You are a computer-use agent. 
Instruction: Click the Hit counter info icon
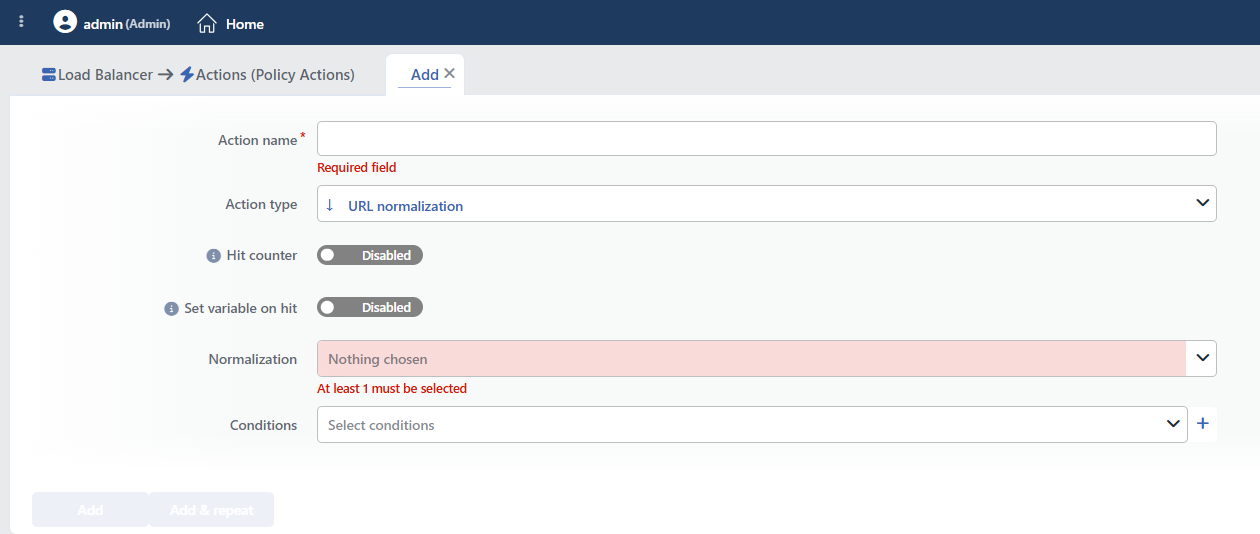coord(213,256)
